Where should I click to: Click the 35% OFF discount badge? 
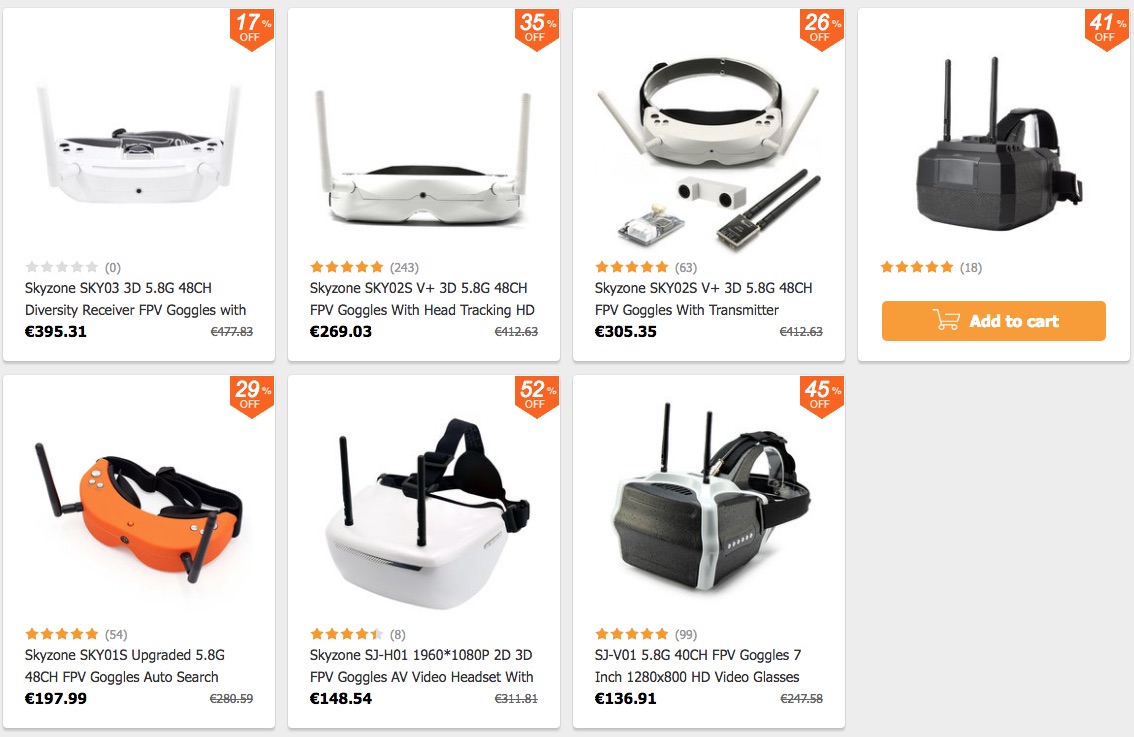[537, 30]
